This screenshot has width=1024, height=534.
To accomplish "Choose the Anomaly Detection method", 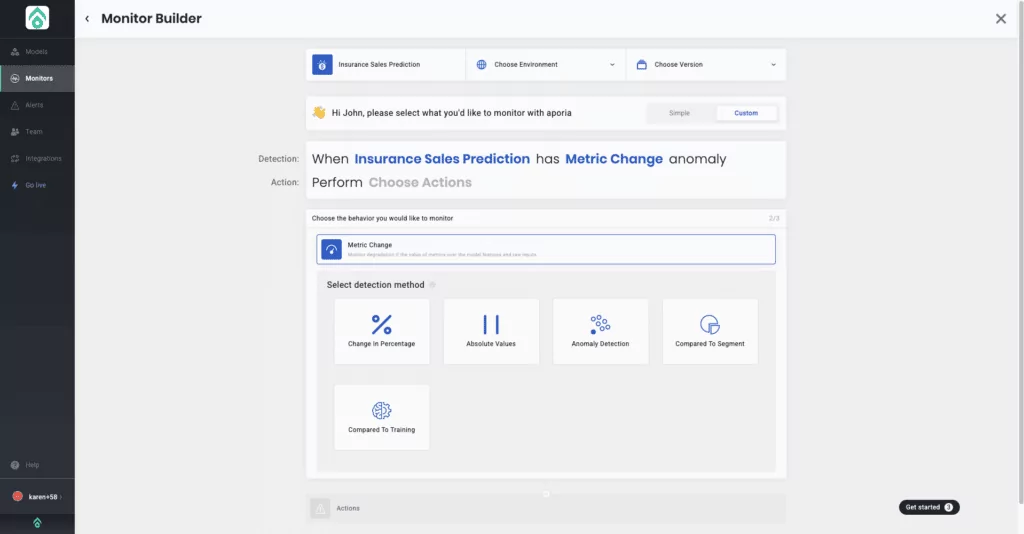I will click(x=600, y=332).
